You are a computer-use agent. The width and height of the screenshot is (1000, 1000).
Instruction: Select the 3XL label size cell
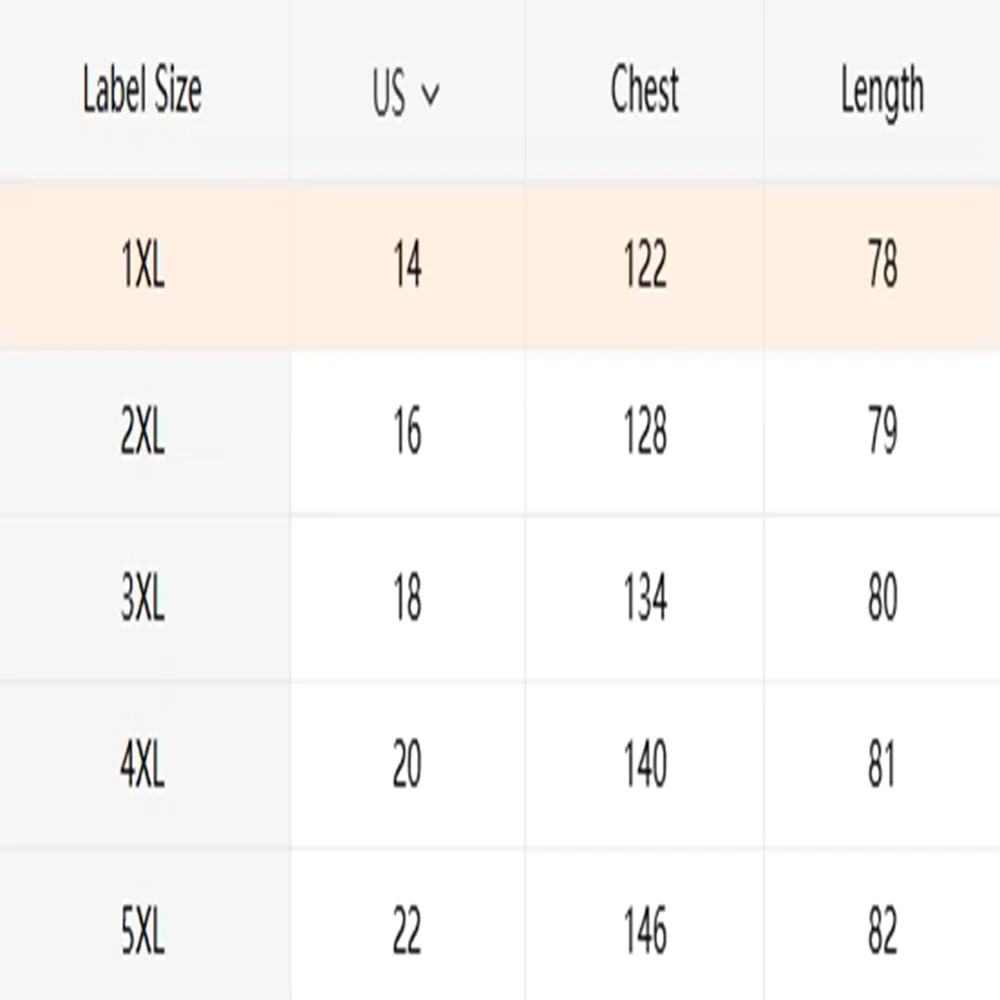click(x=142, y=599)
